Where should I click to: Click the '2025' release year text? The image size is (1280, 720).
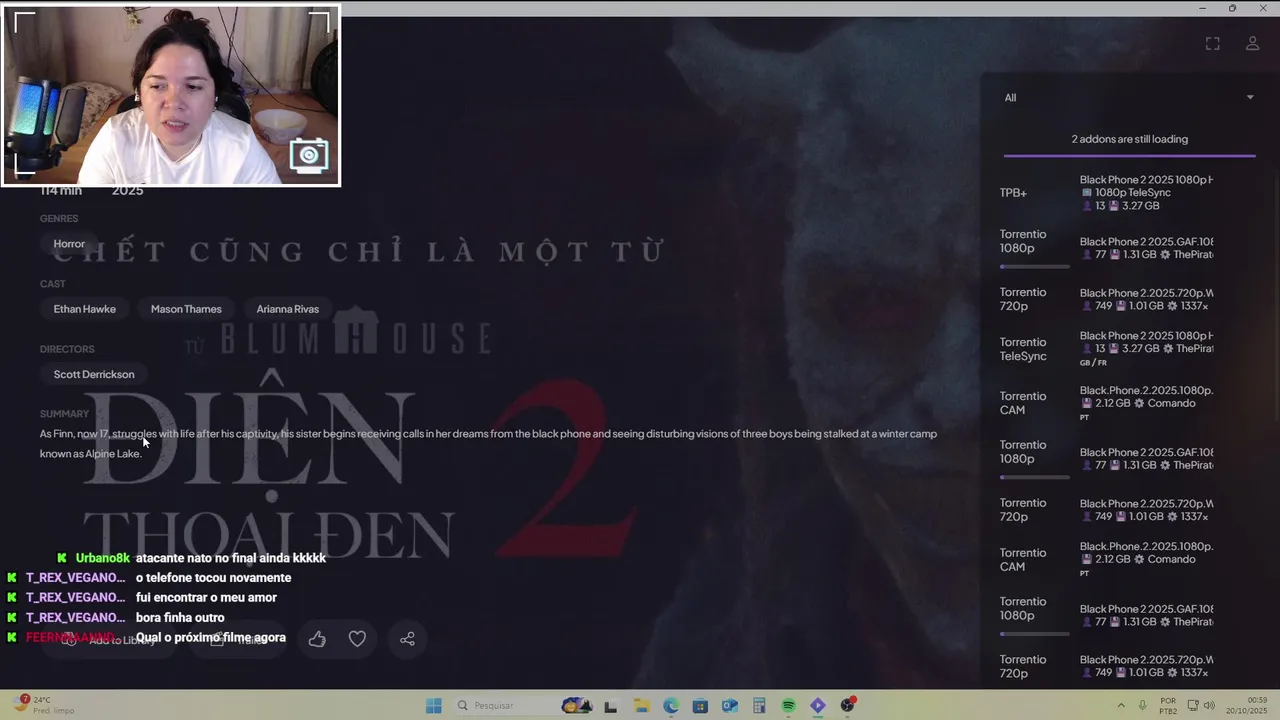(127, 190)
